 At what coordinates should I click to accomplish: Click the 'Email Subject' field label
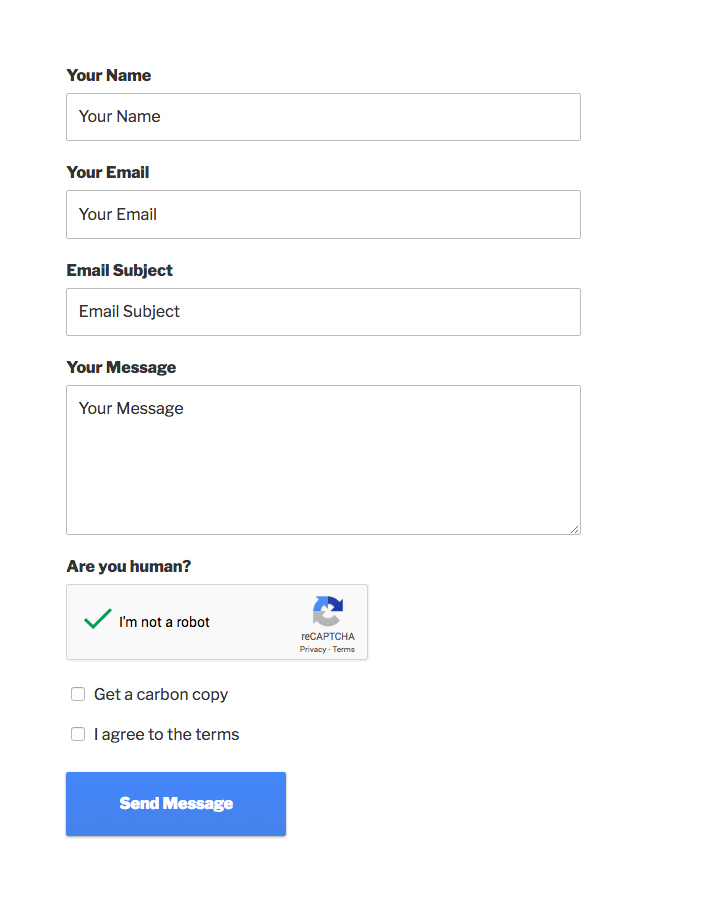[x=120, y=270]
